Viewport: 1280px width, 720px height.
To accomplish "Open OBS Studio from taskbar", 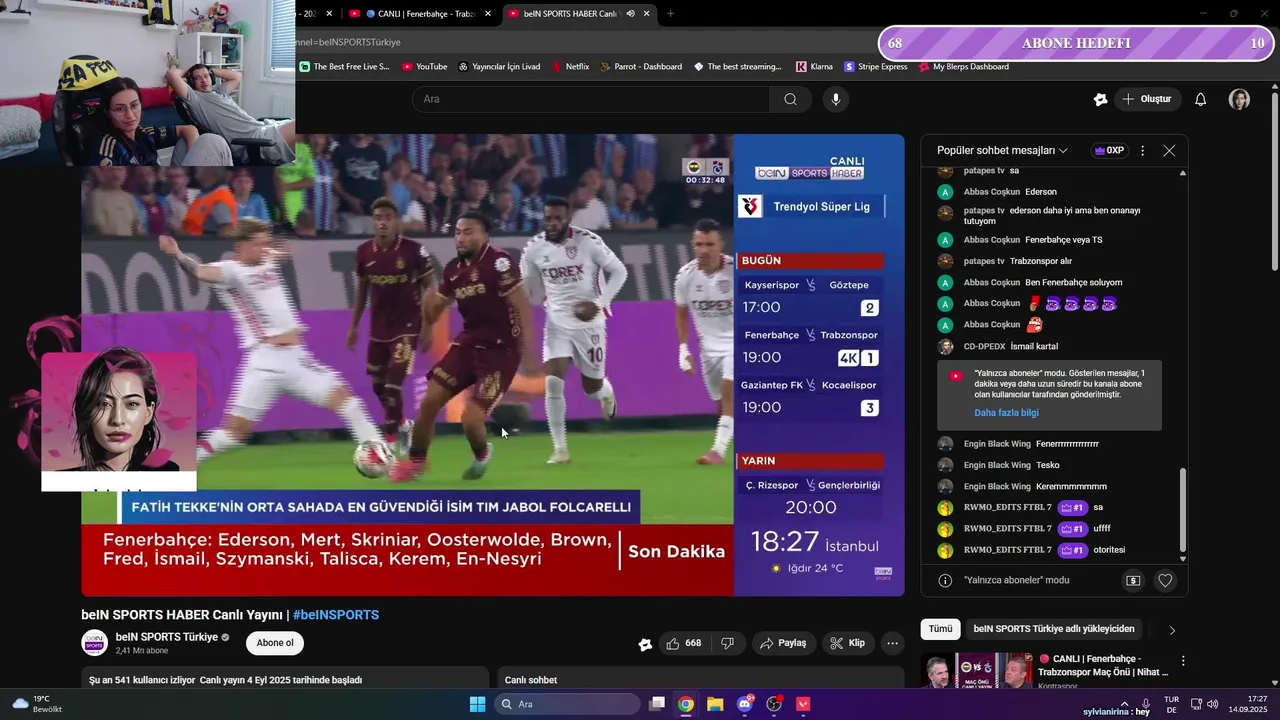I will click(774, 704).
